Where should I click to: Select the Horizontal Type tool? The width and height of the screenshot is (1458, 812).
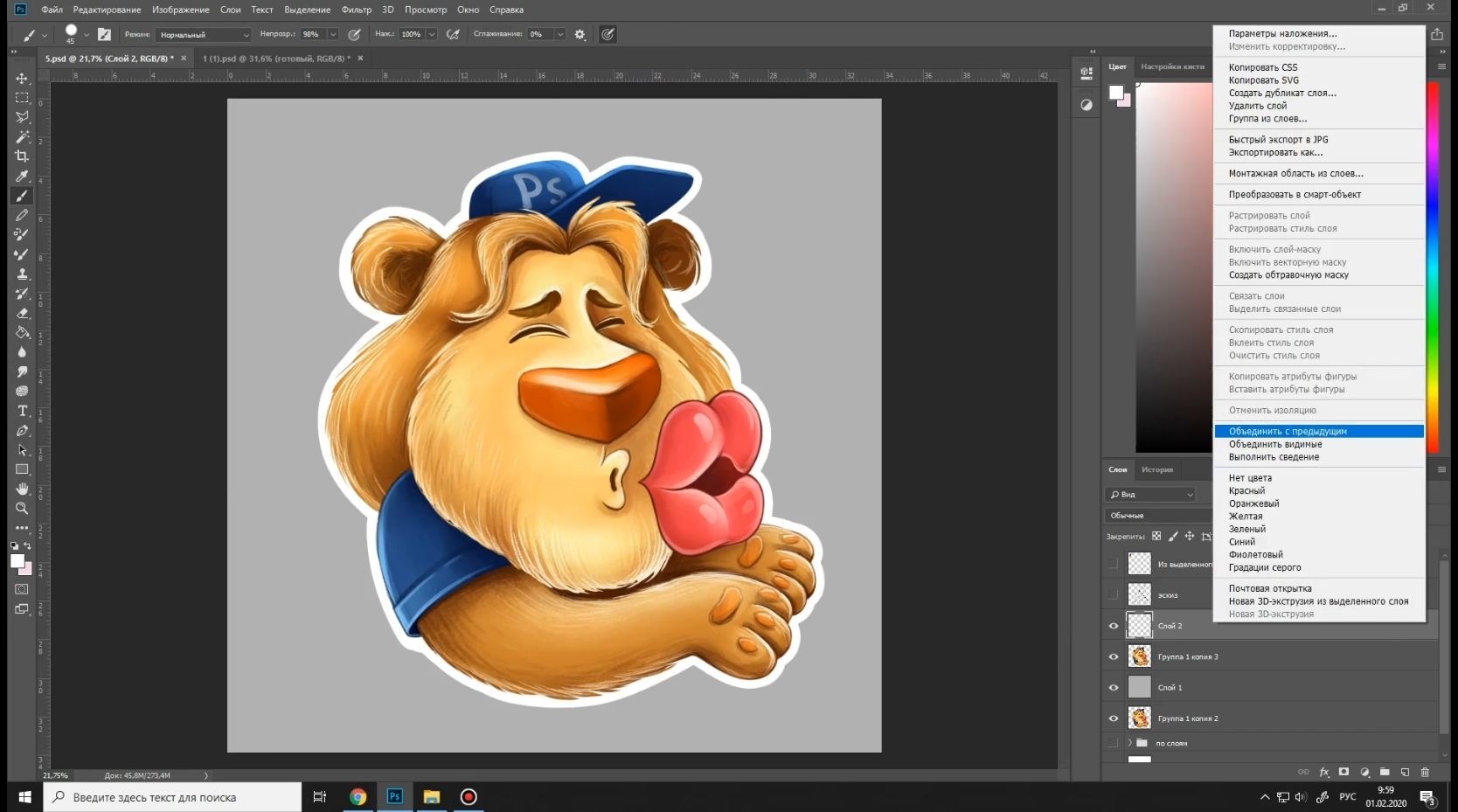pyautogui.click(x=22, y=411)
